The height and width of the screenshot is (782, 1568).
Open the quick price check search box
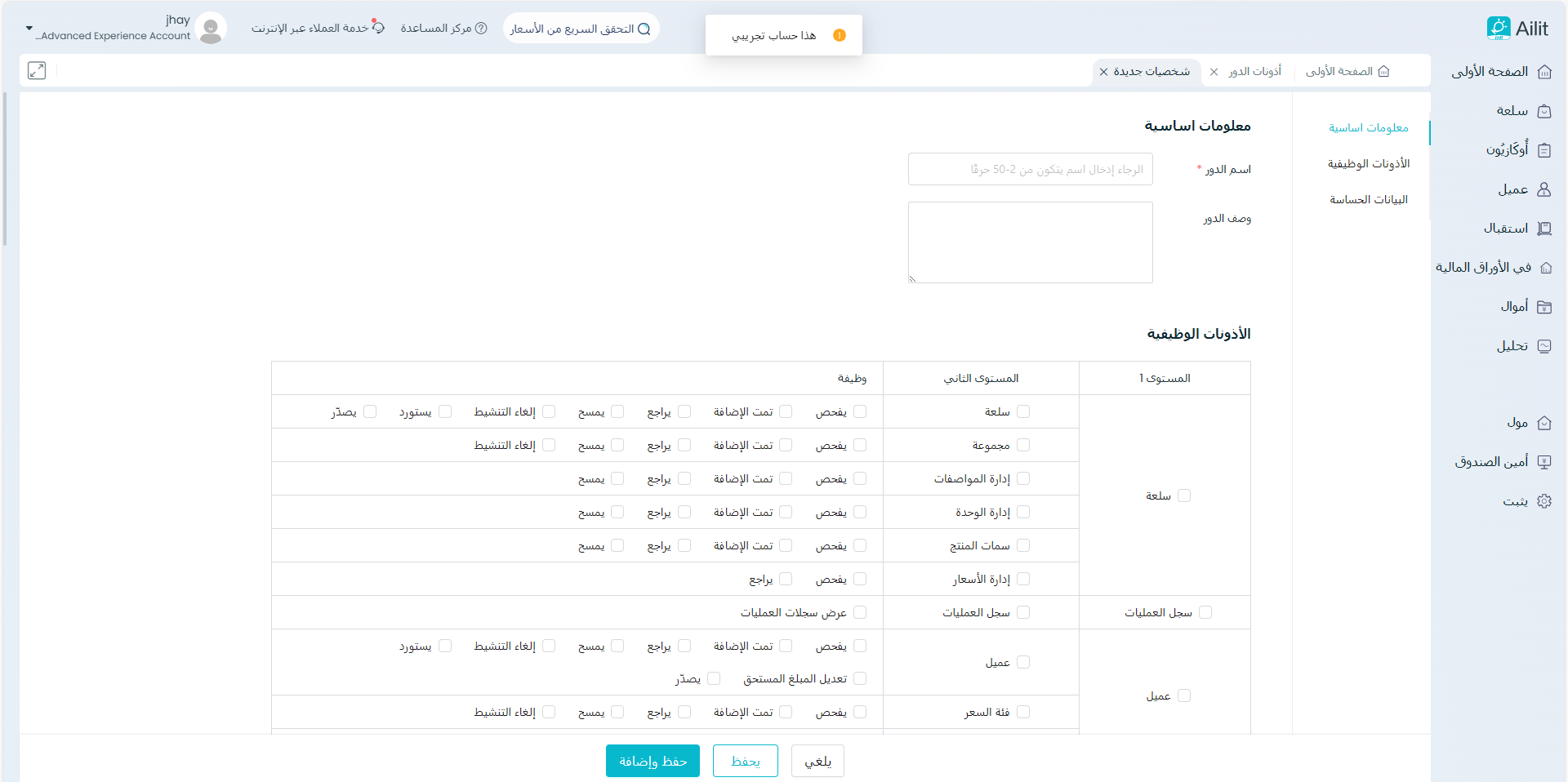[581, 29]
